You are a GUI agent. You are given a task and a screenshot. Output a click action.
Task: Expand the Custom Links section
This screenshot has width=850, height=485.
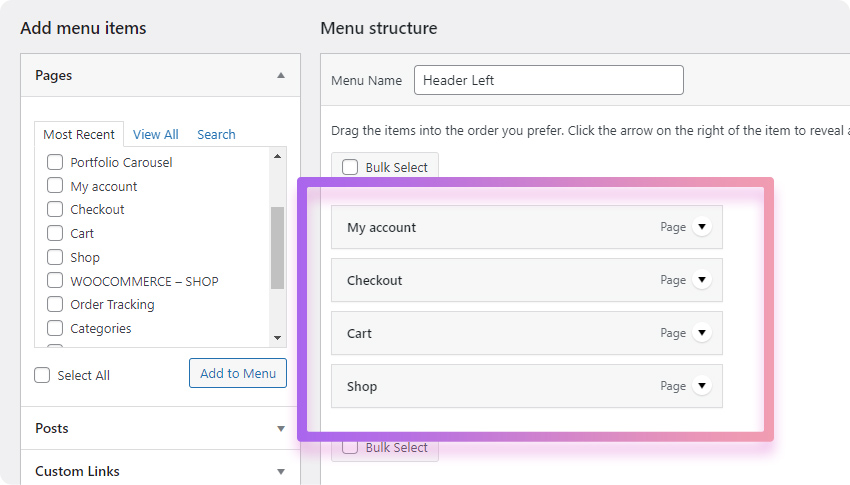point(160,471)
